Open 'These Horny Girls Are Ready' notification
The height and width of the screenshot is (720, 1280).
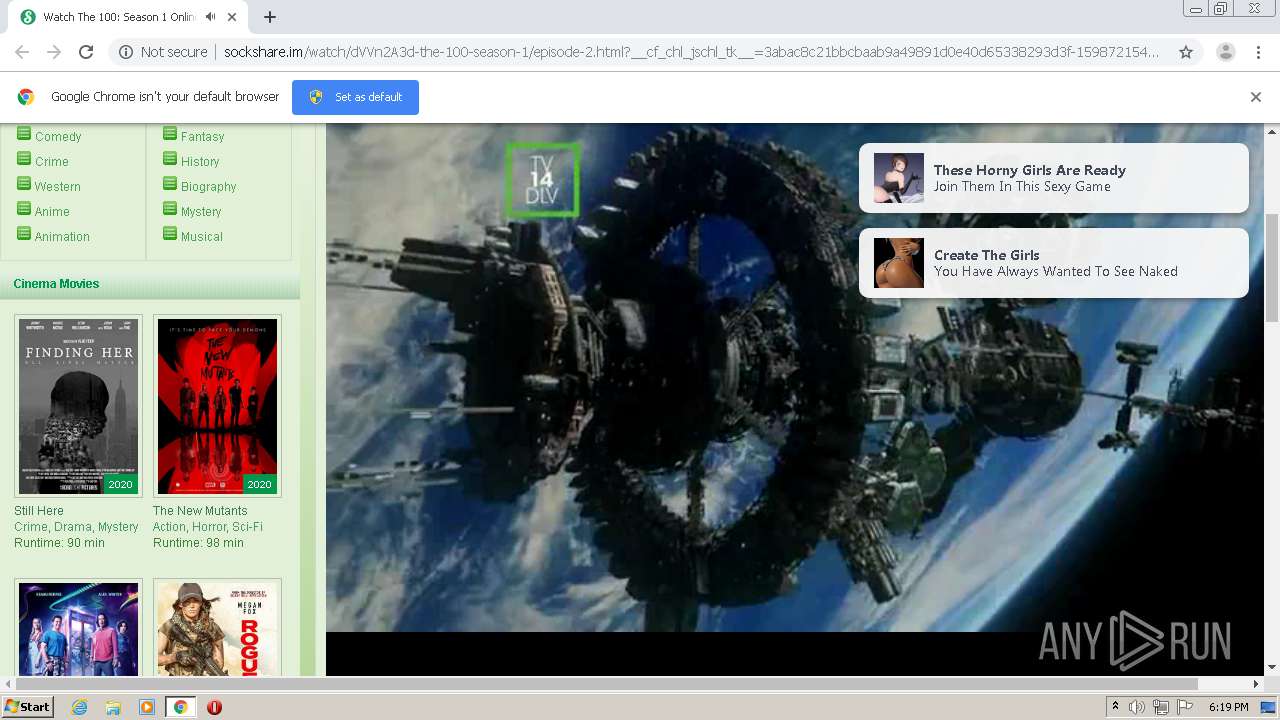1054,178
